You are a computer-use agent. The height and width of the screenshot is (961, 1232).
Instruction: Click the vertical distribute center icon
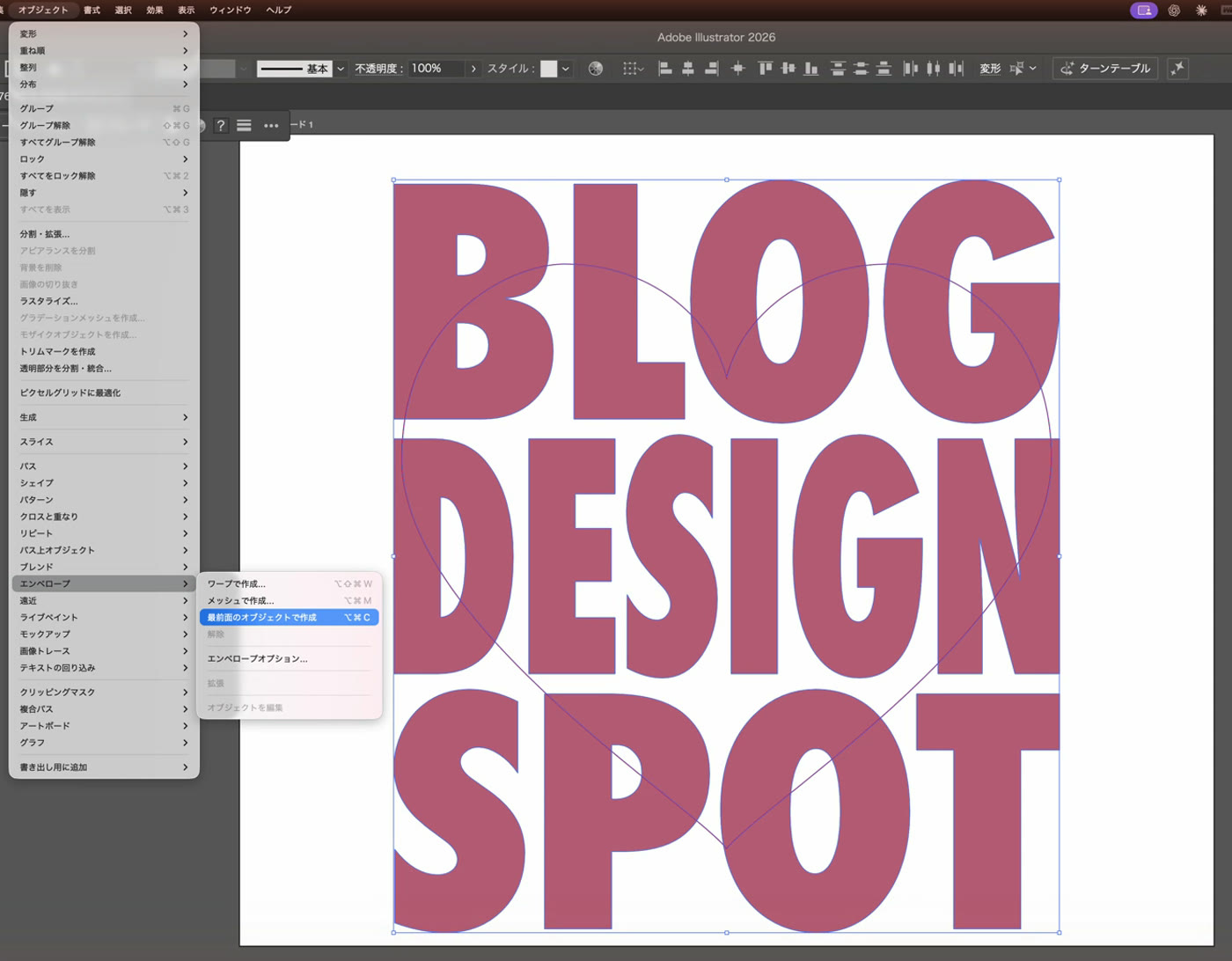coord(861,68)
